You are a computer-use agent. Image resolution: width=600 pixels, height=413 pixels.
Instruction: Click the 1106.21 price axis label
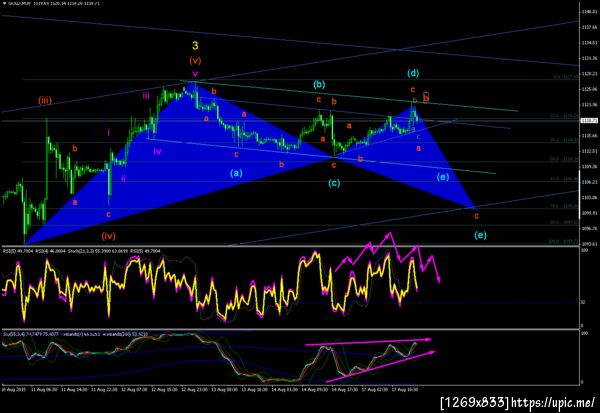click(x=590, y=182)
